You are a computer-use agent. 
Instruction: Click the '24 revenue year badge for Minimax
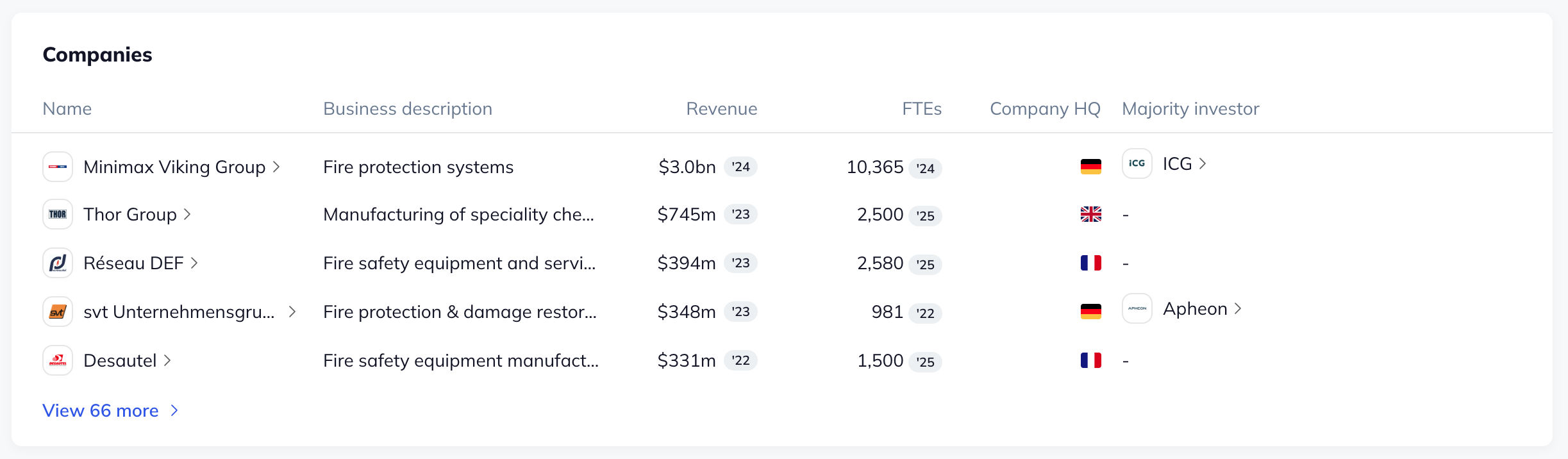(x=740, y=167)
